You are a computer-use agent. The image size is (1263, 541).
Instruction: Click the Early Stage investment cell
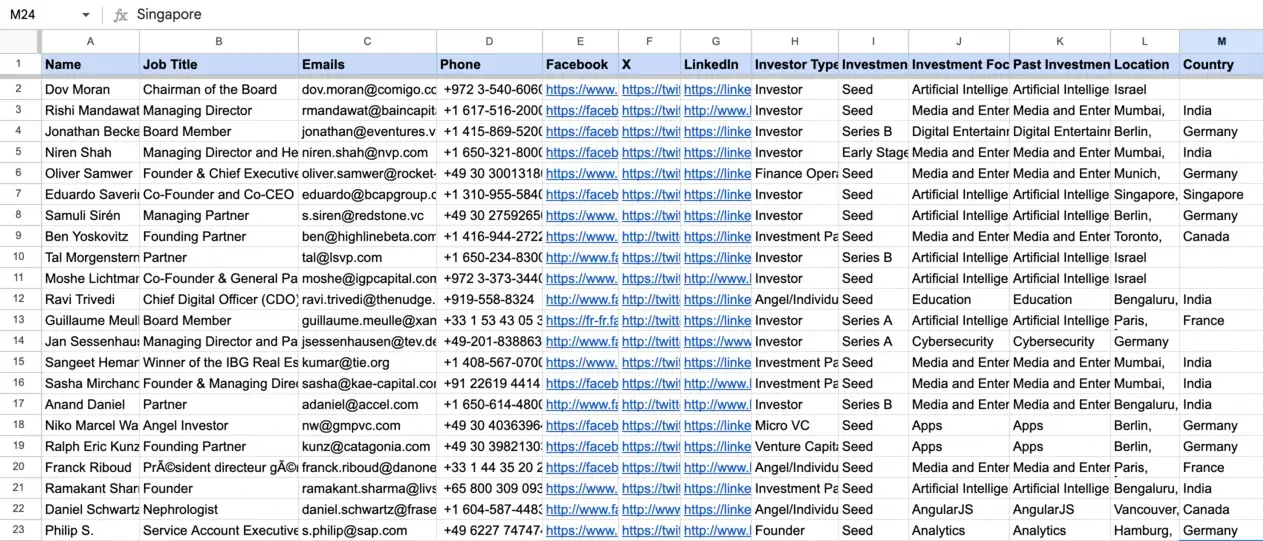[874, 152]
